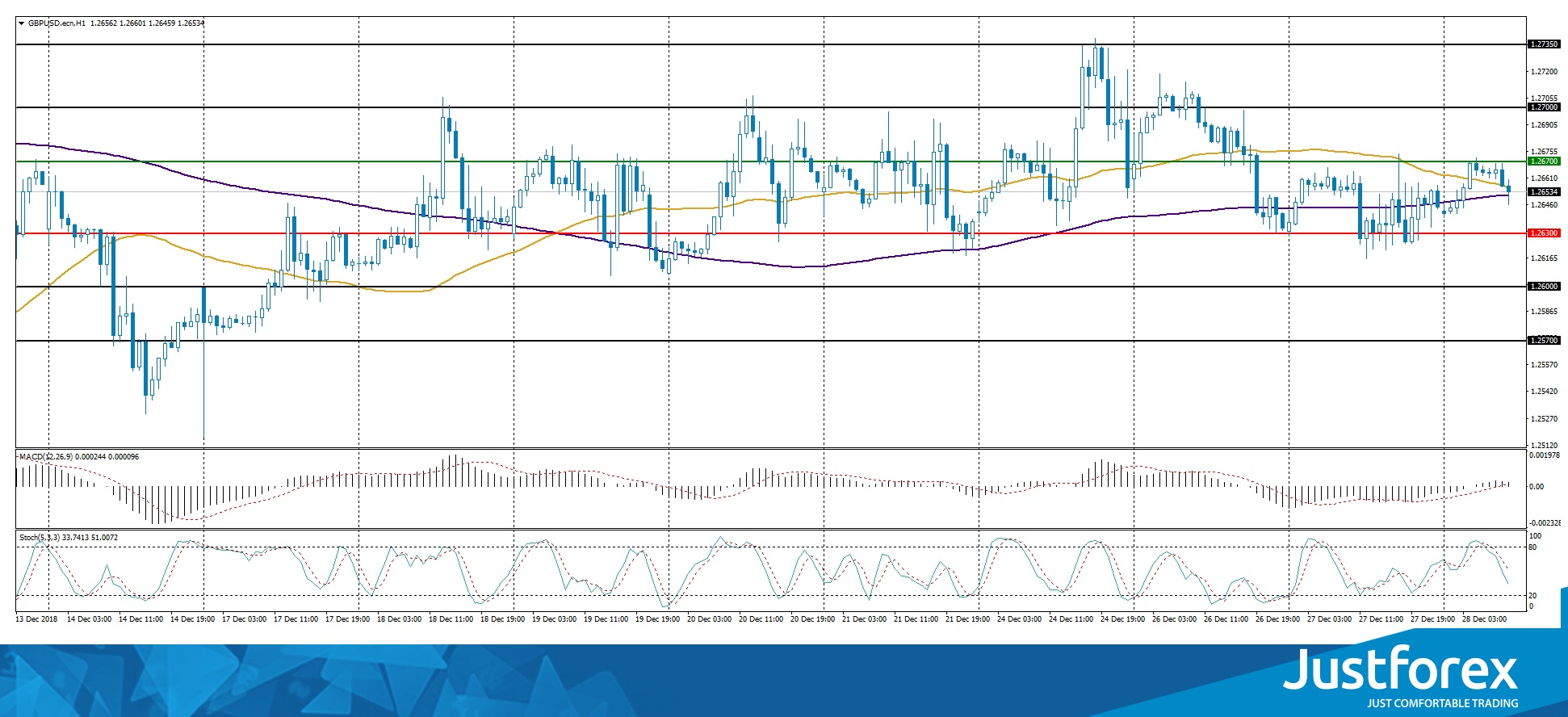Click the 21 Dec 19:00 time label
1568x717 pixels.
click(967, 619)
